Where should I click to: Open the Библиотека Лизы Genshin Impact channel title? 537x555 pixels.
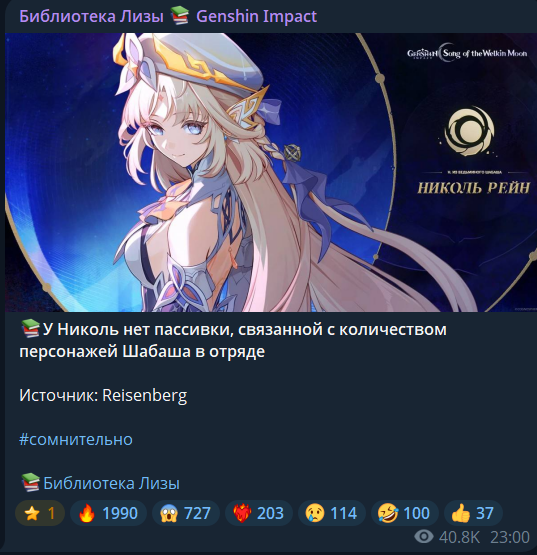coord(168,17)
